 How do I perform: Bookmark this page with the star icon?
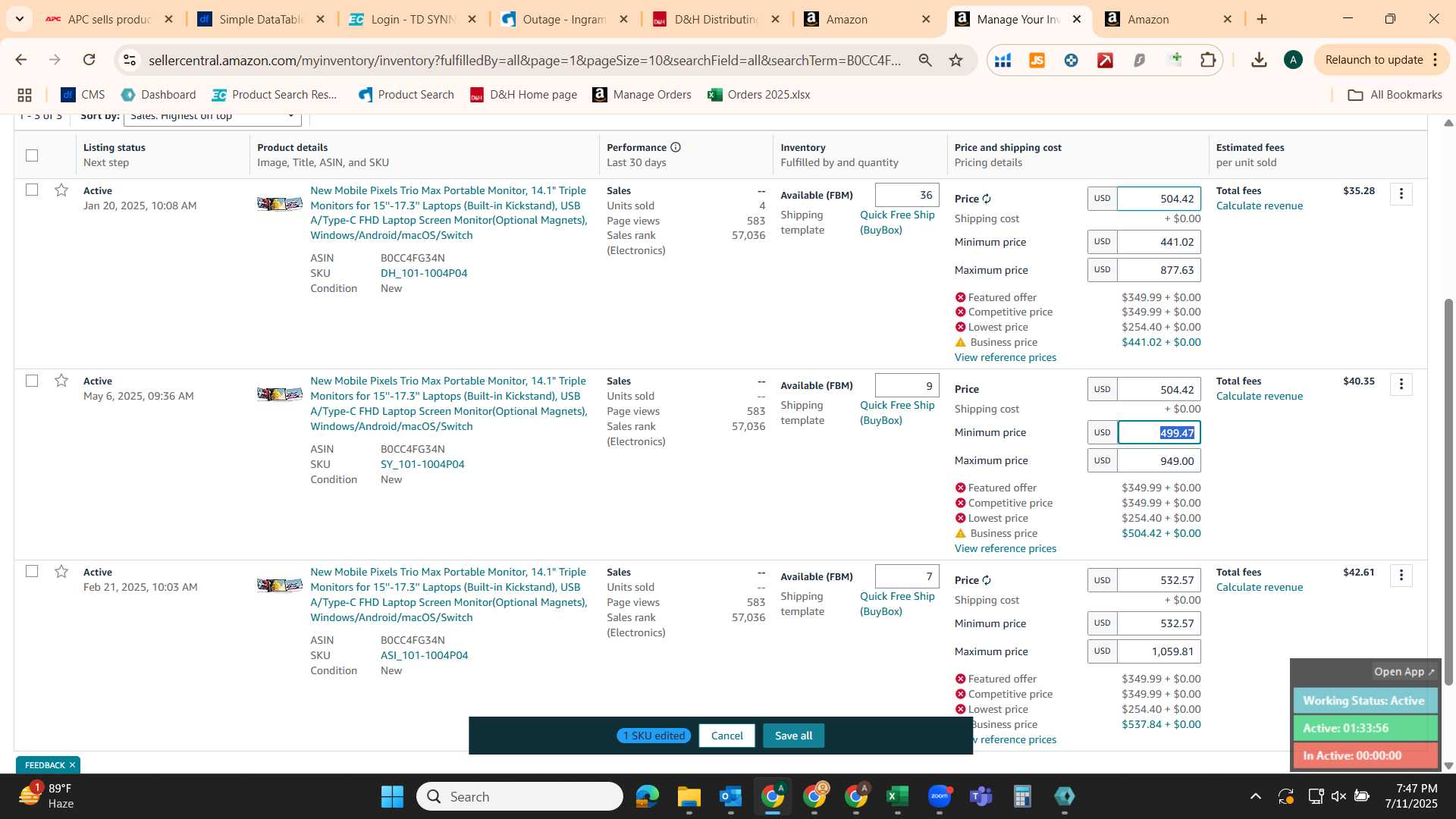(956, 60)
